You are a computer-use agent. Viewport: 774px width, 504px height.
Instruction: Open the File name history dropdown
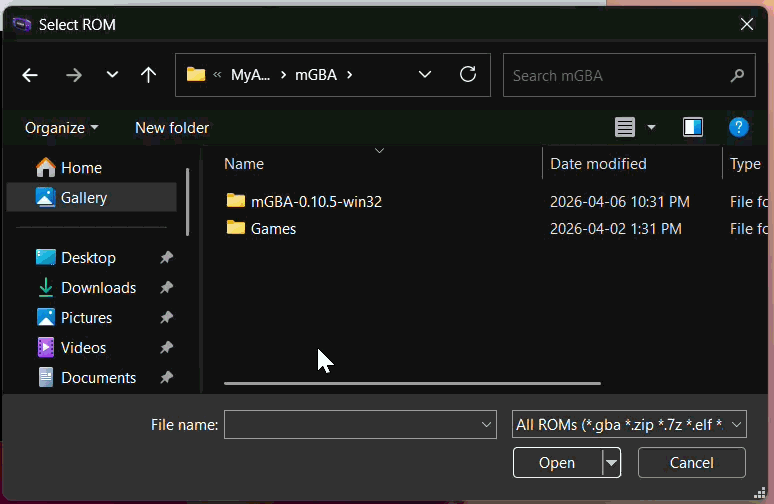486,425
